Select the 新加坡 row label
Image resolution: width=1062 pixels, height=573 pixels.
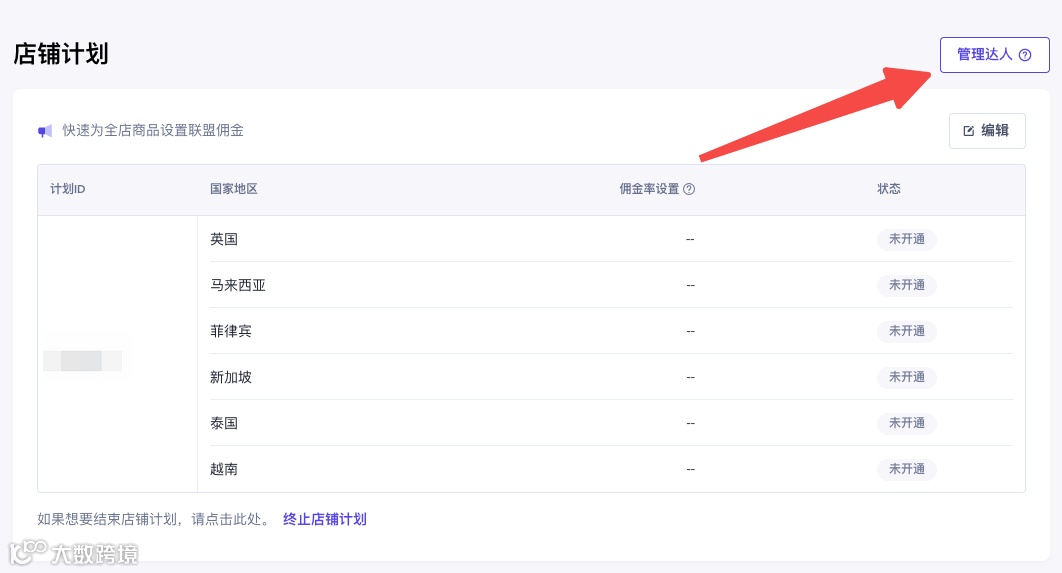(230, 377)
